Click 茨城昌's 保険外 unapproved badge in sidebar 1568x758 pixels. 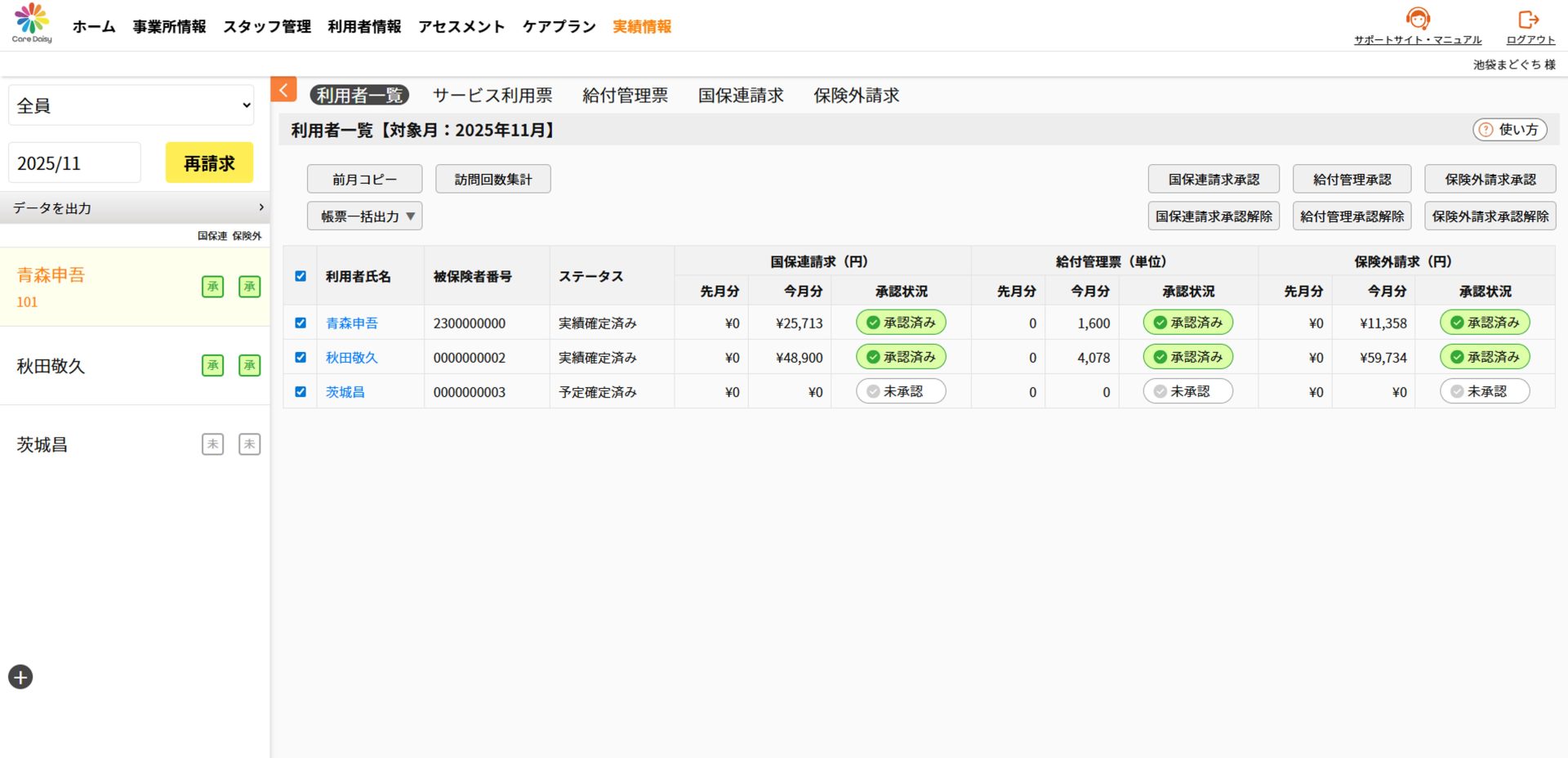pyautogui.click(x=249, y=444)
